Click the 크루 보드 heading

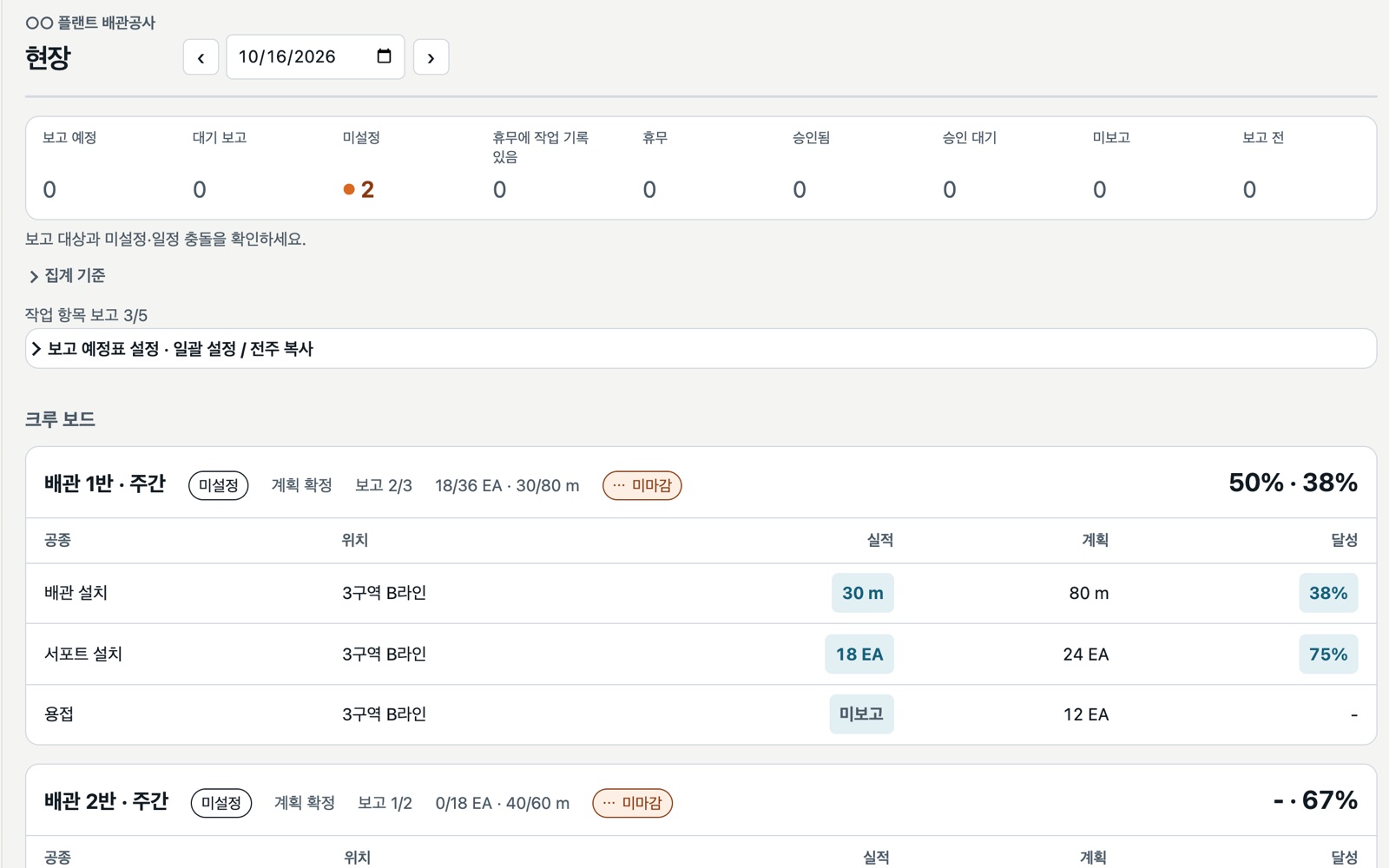point(60,419)
